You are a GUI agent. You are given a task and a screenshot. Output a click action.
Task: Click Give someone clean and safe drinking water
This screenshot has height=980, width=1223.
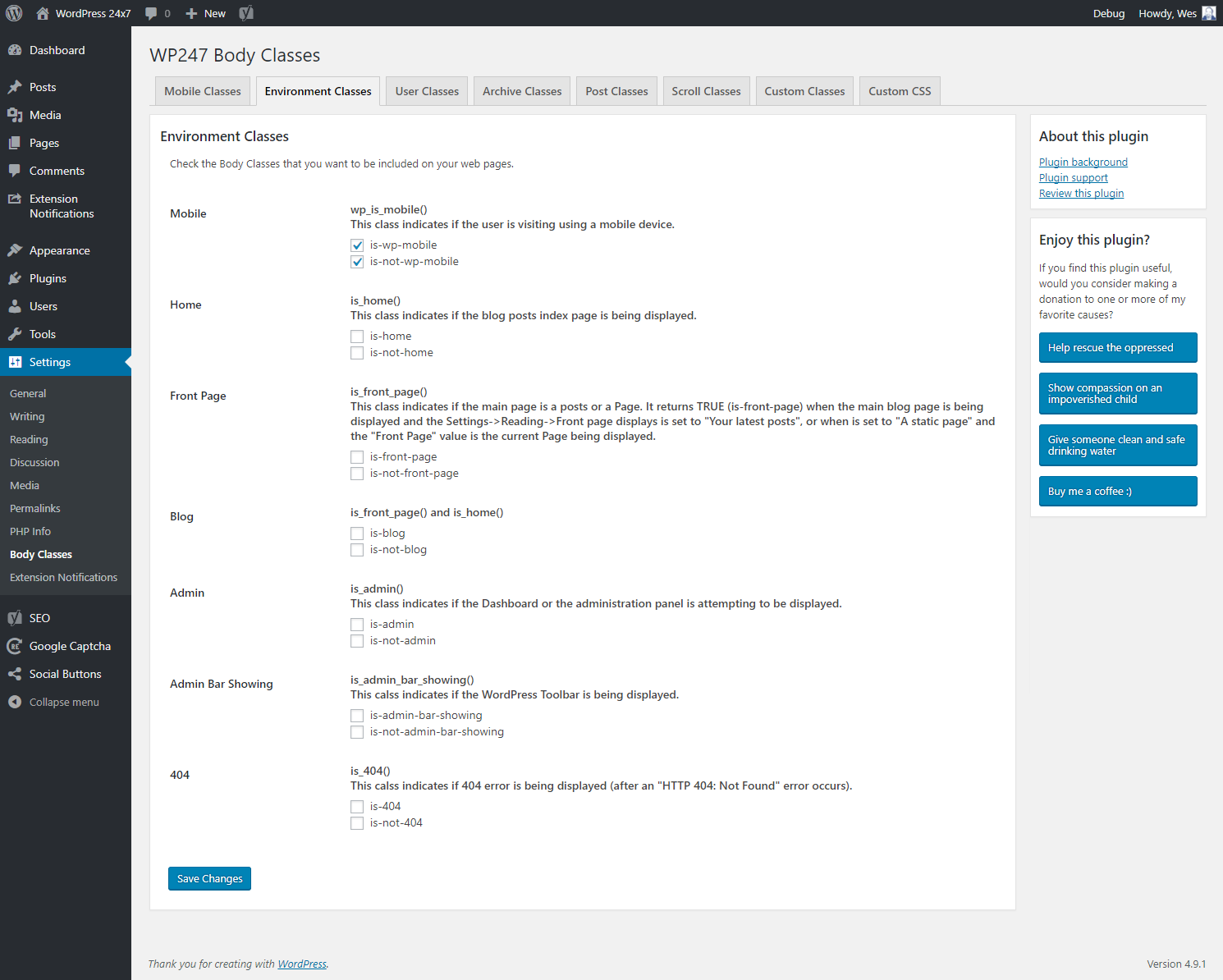coord(1118,445)
